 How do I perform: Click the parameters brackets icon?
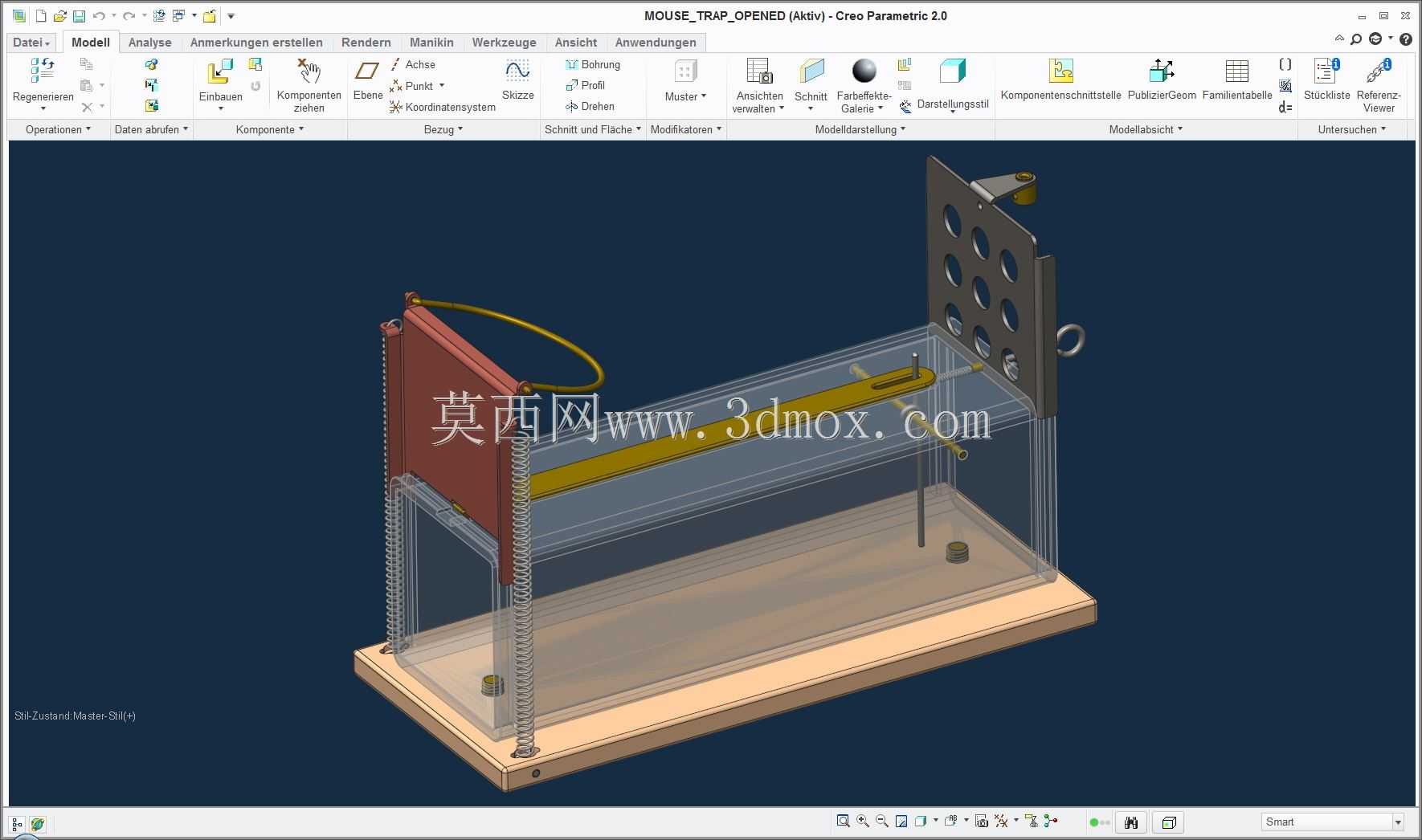(1285, 64)
